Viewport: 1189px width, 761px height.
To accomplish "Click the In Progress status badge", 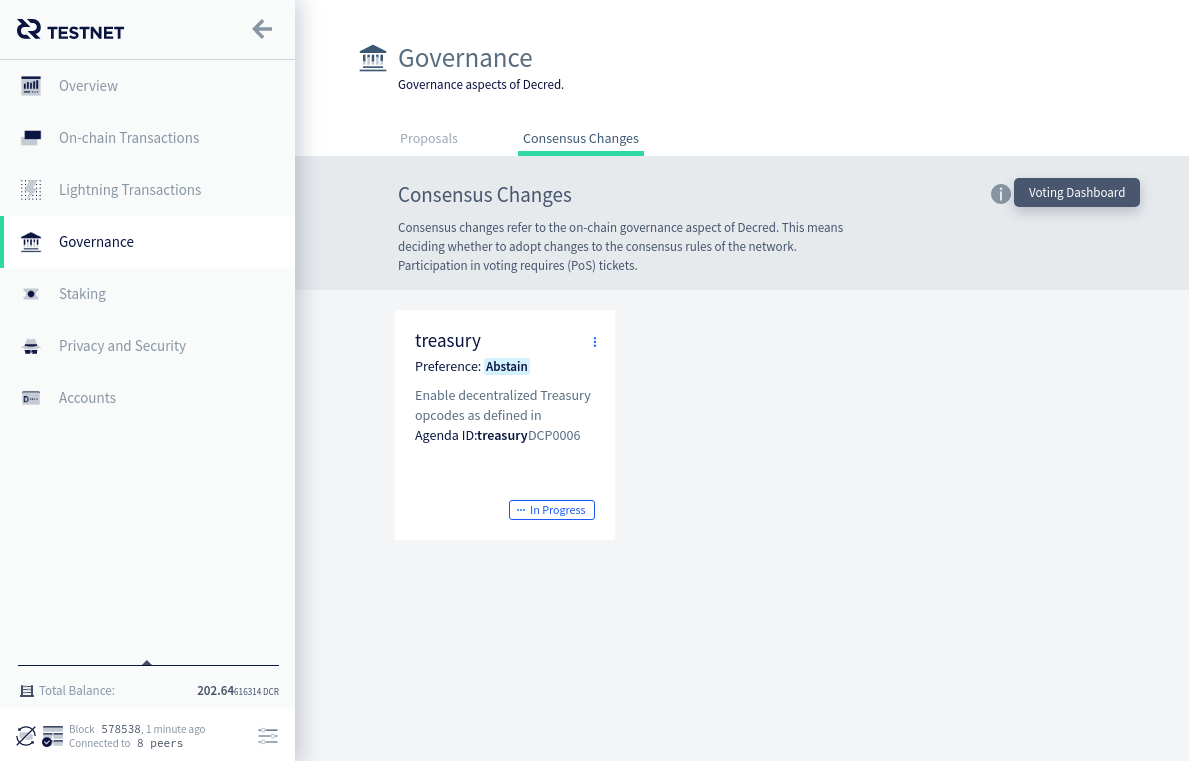I will 552,510.
